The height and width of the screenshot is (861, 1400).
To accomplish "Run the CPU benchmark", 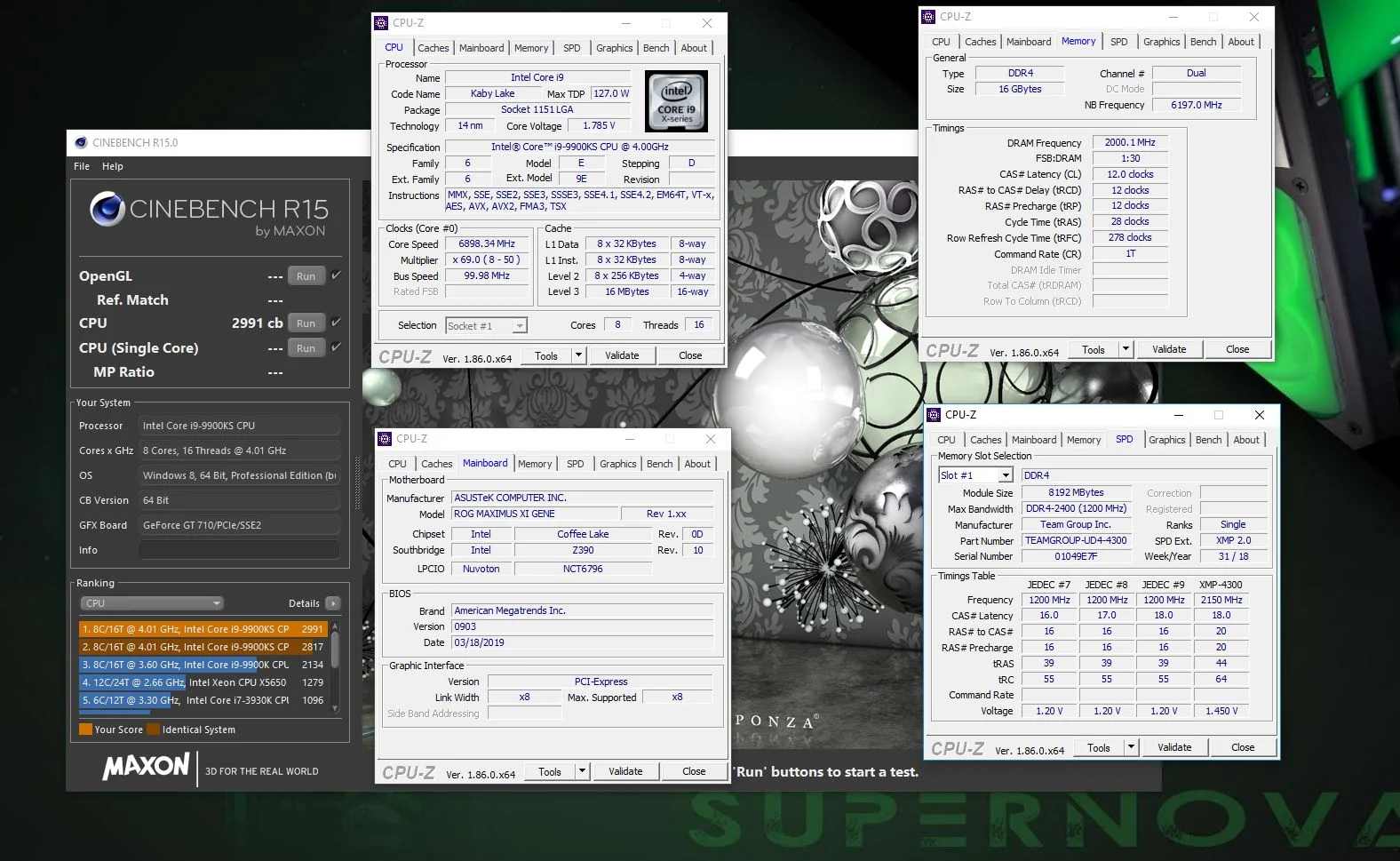I will pyautogui.click(x=306, y=323).
